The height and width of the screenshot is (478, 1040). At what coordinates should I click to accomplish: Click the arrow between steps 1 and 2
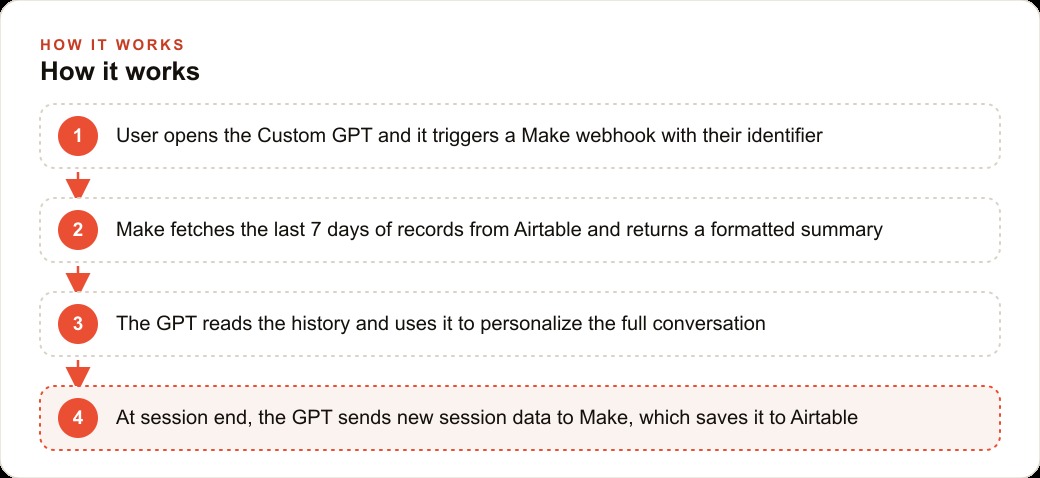tap(78, 185)
